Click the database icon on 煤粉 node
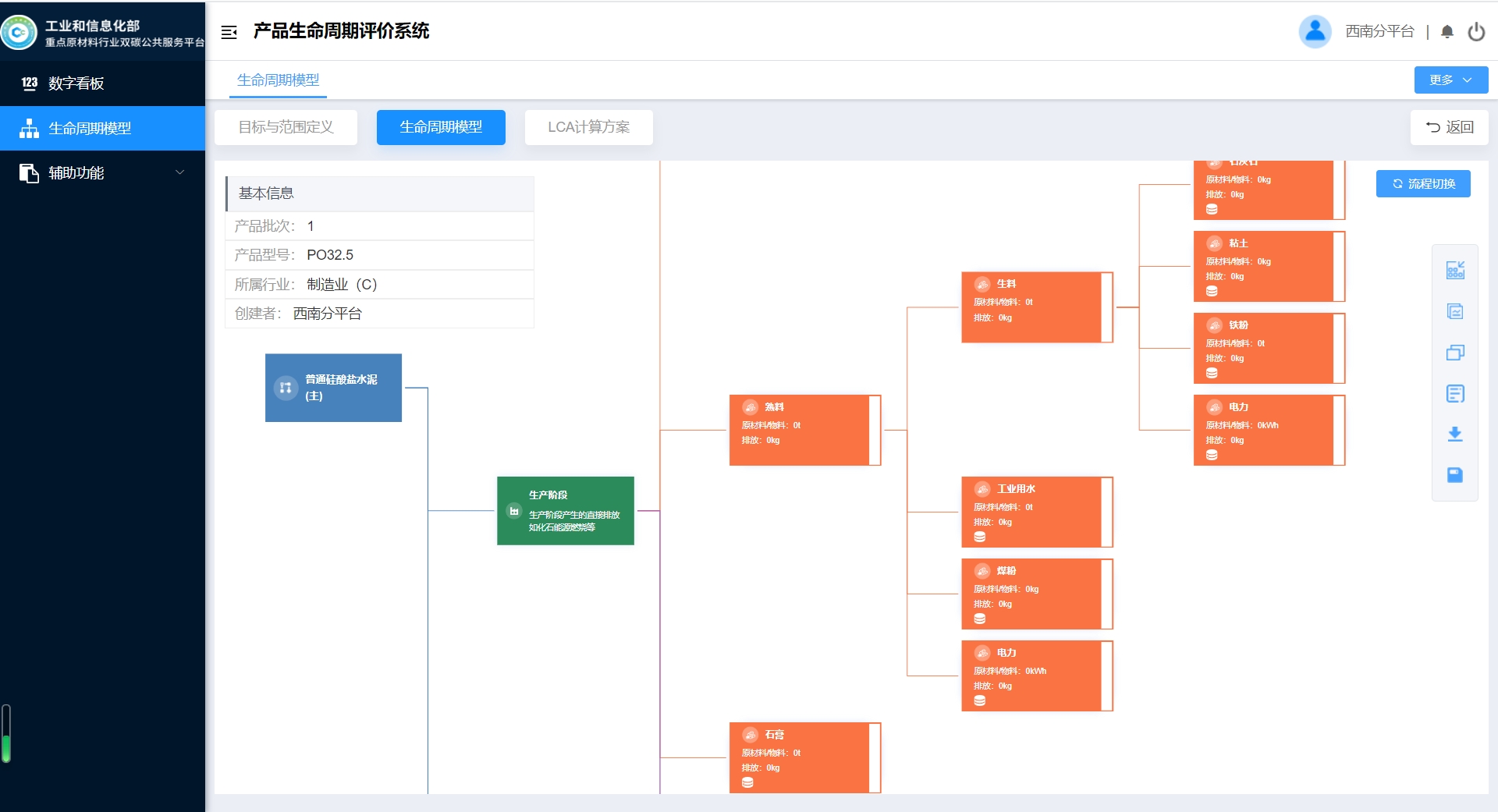This screenshot has width=1498, height=812. [980, 619]
